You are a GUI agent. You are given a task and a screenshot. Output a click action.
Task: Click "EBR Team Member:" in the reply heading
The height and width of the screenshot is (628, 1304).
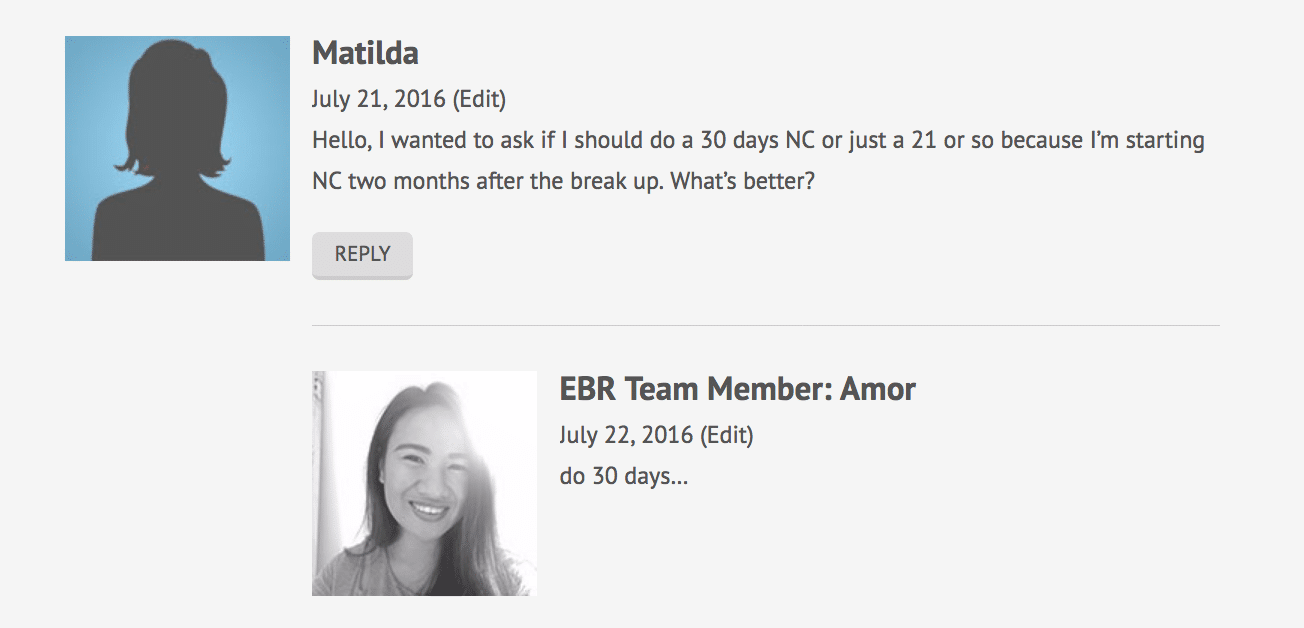pos(695,388)
